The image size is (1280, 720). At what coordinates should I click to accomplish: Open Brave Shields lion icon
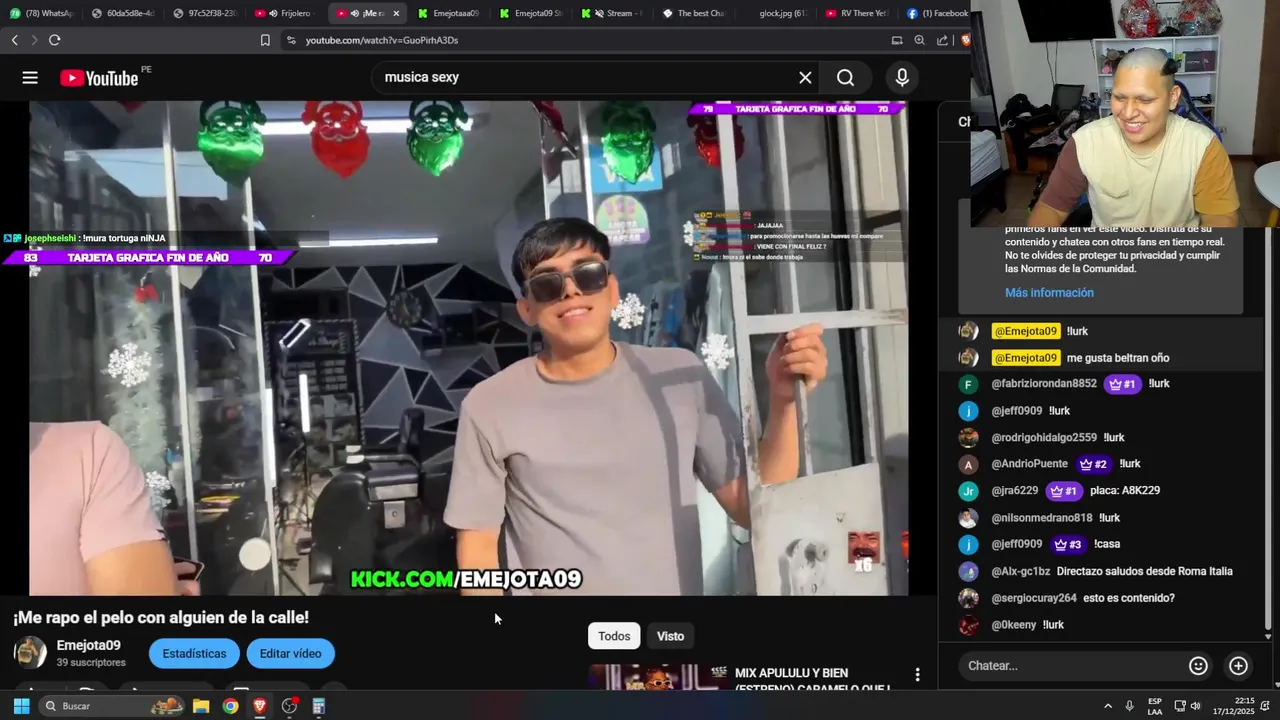[x=965, y=40]
